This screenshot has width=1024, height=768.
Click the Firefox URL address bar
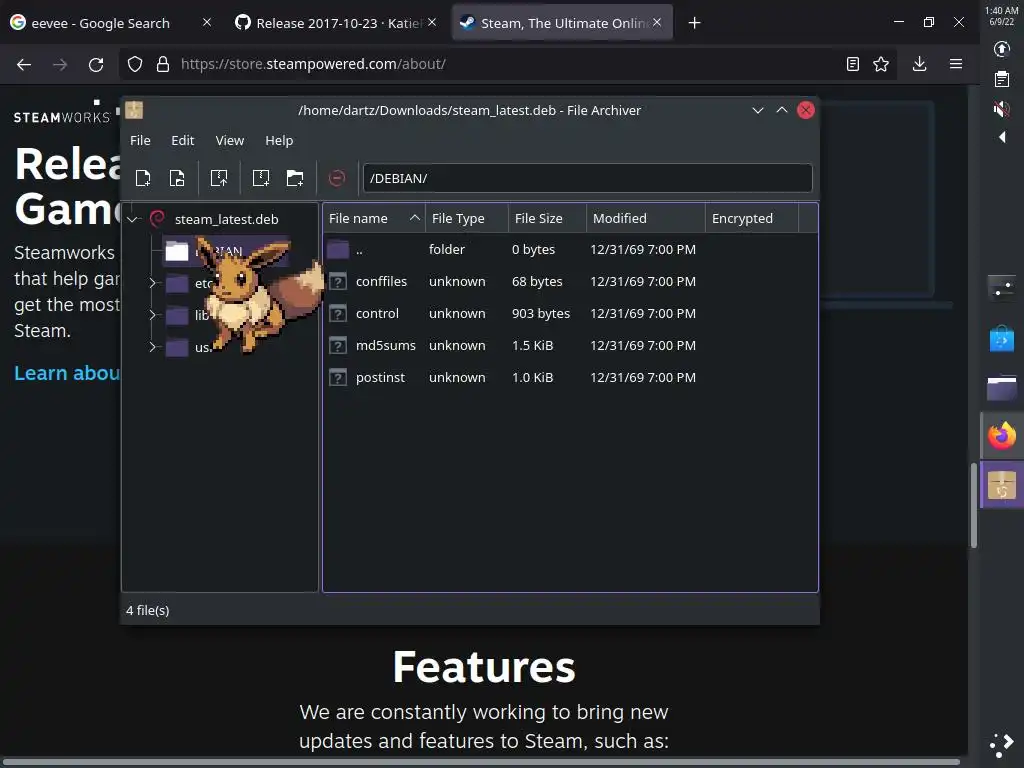click(x=509, y=64)
